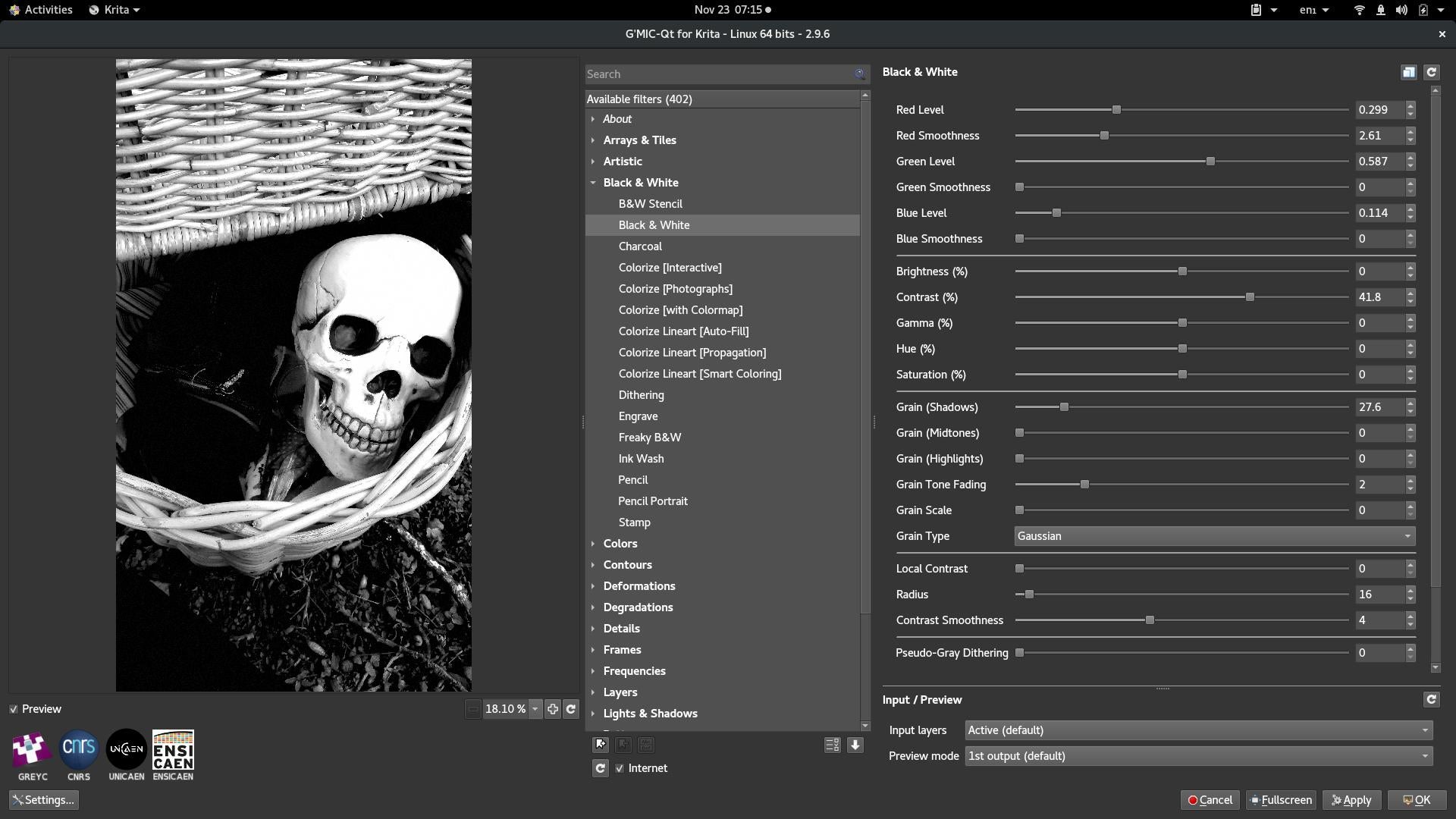Click the preview toggle checkbox
Screen dimensions: 1456x819
click(14, 709)
